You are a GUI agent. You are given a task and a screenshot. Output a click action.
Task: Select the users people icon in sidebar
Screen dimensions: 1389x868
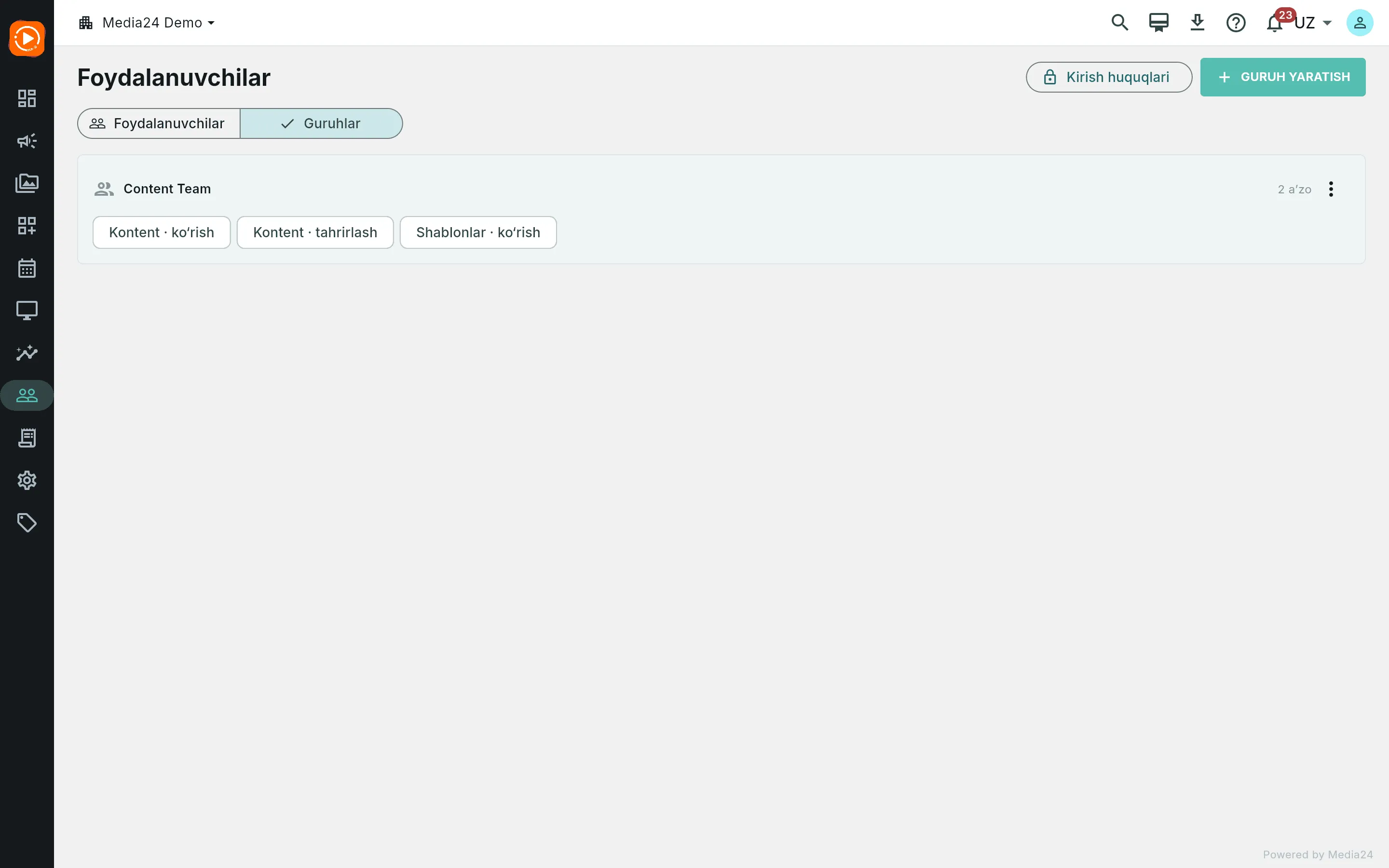pos(27,395)
